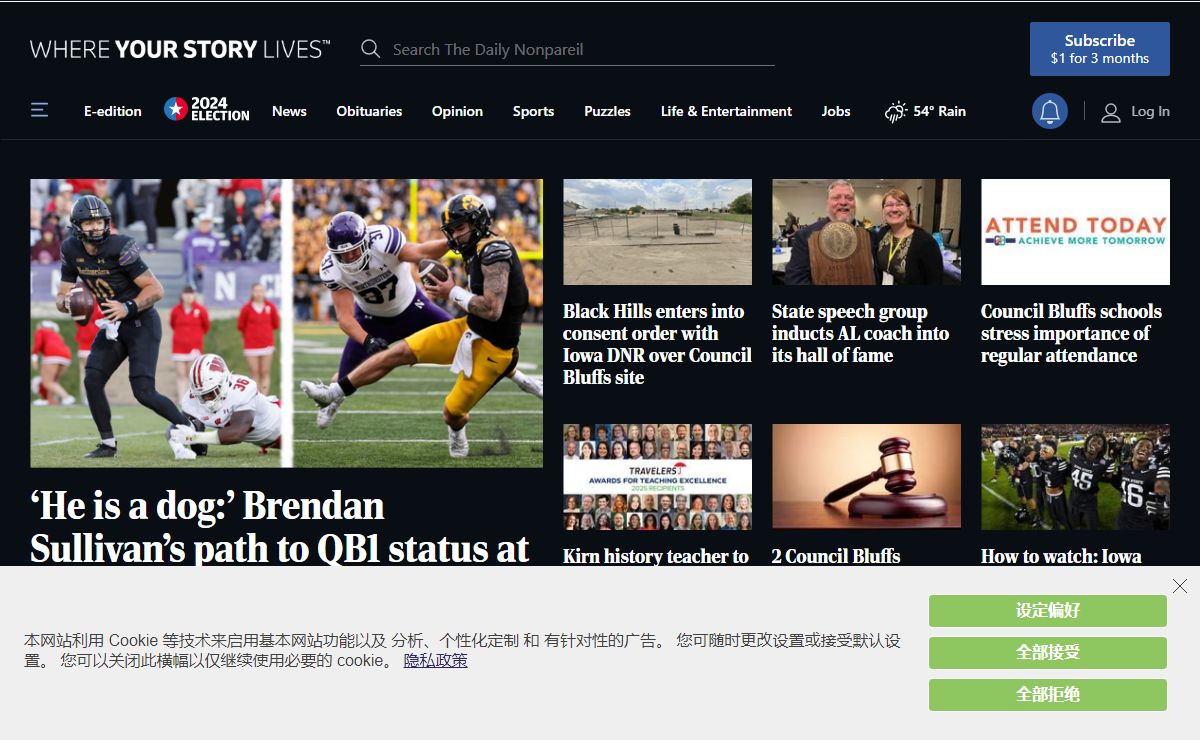Image resolution: width=1200 pixels, height=740 pixels.
Task: Go to the Sports section
Action: pos(533,111)
